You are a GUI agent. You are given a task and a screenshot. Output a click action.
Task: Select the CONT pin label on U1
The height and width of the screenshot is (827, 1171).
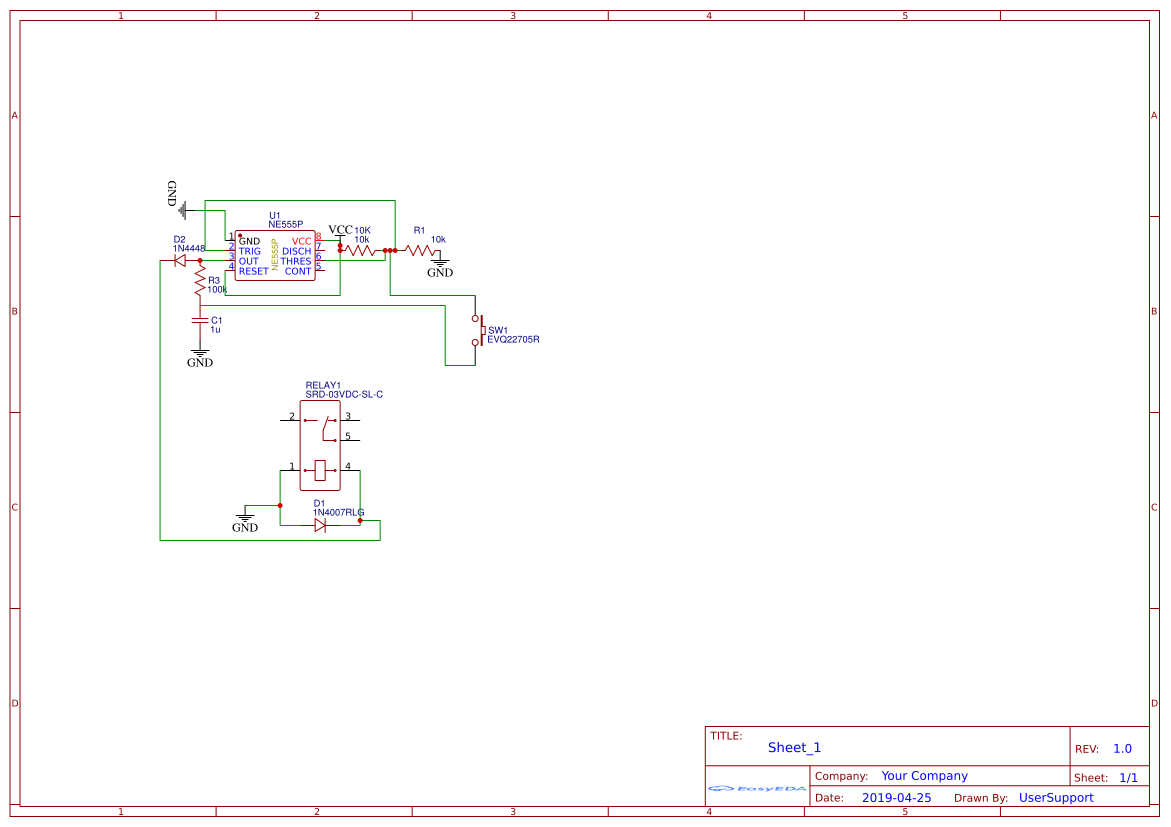(298, 271)
